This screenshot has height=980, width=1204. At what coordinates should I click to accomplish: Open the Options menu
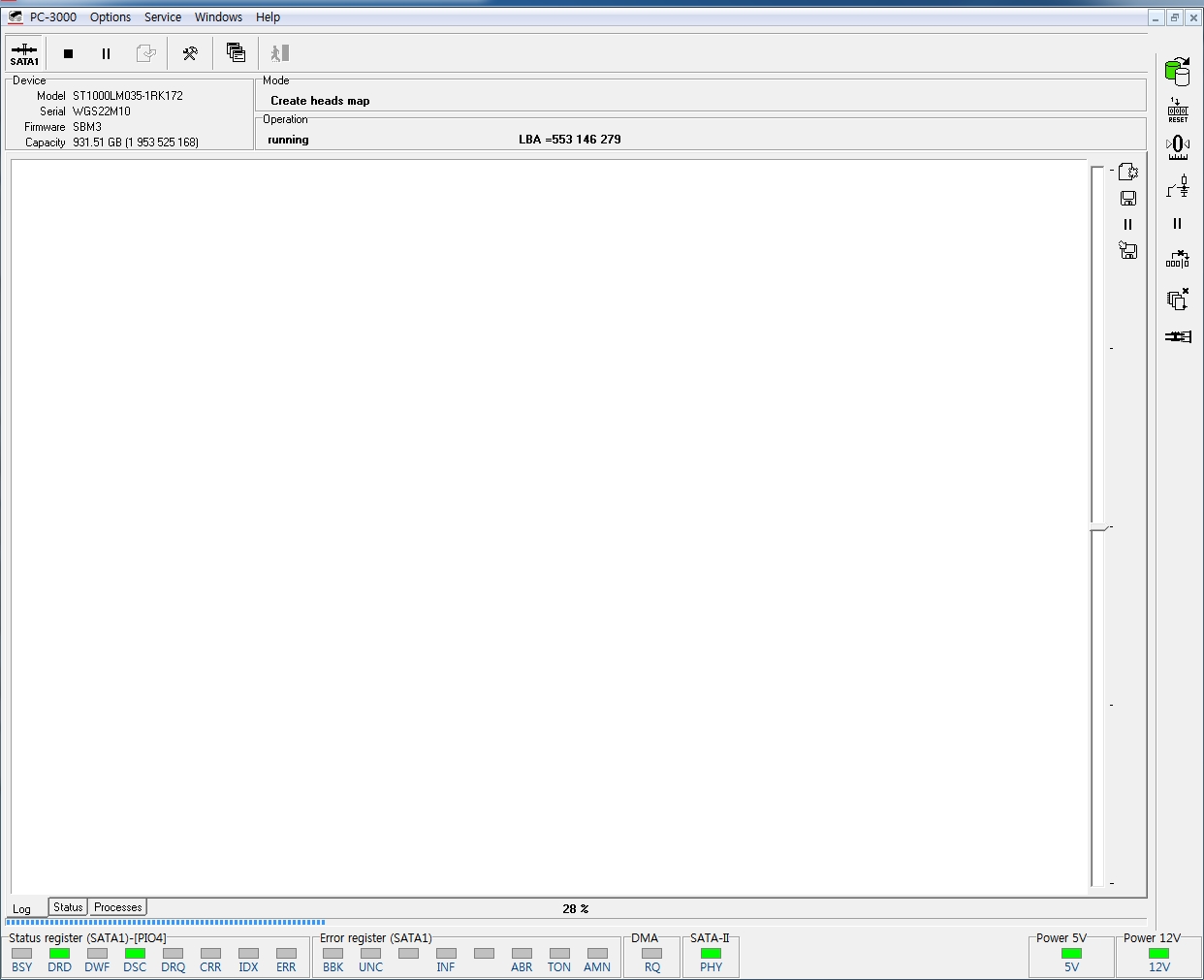111,17
